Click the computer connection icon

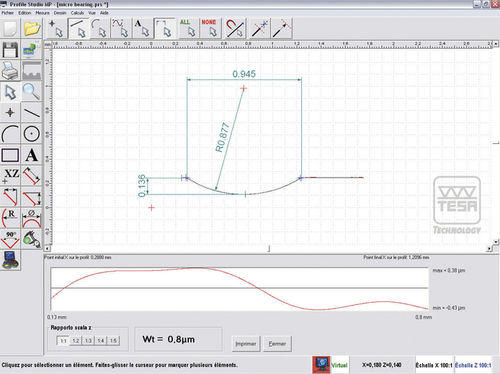pyautogui.click(x=10, y=260)
